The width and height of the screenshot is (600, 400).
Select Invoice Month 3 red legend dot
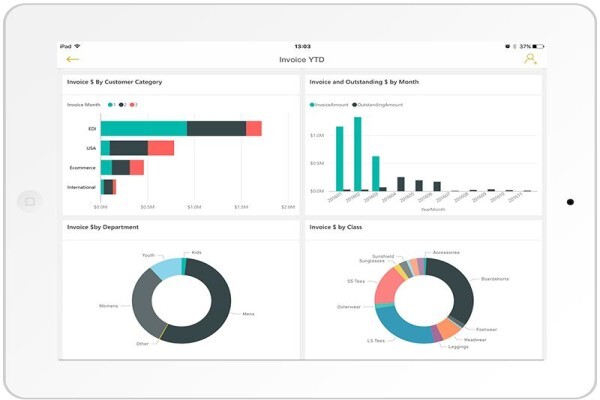point(132,104)
